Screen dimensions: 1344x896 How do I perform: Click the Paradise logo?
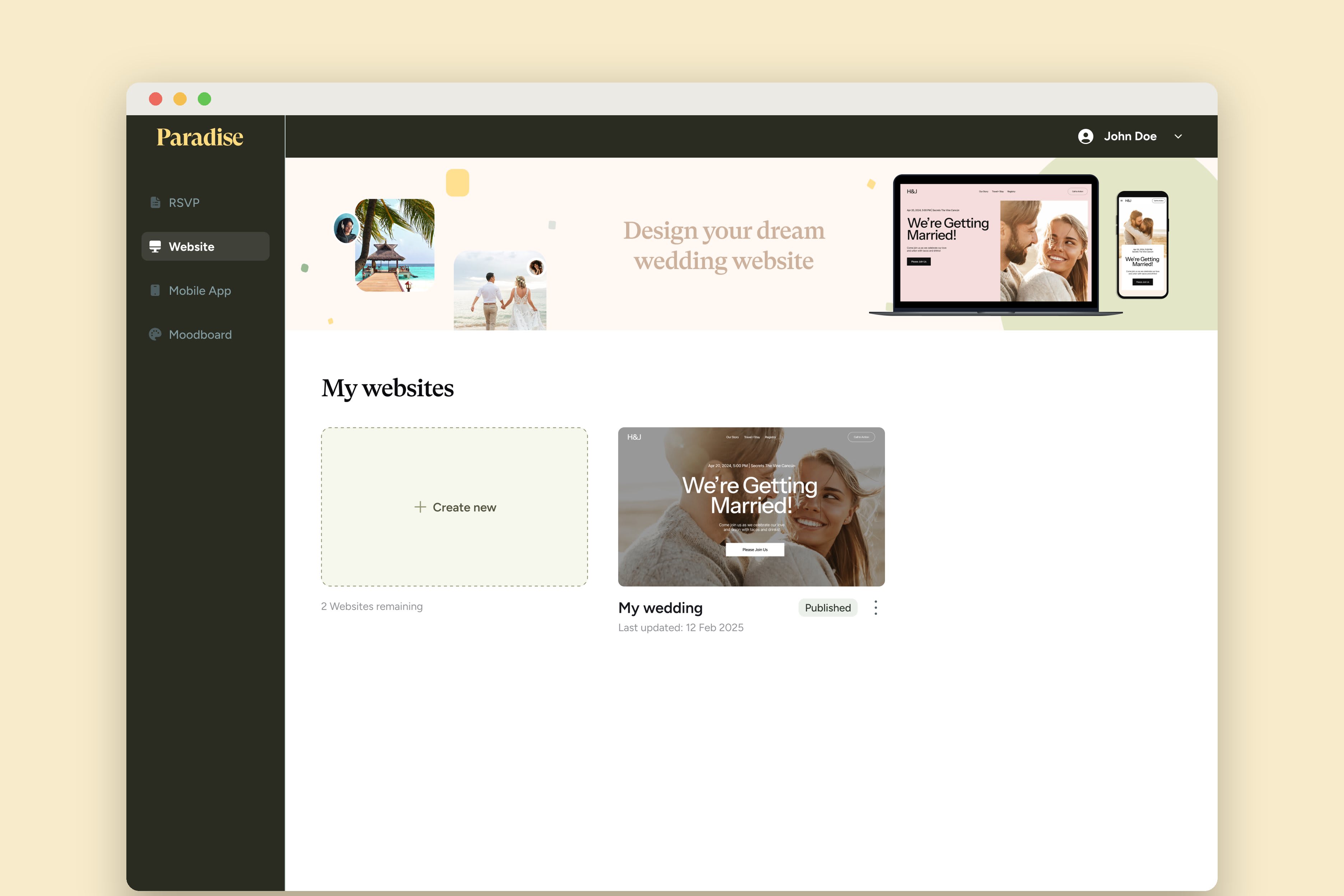point(200,137)
